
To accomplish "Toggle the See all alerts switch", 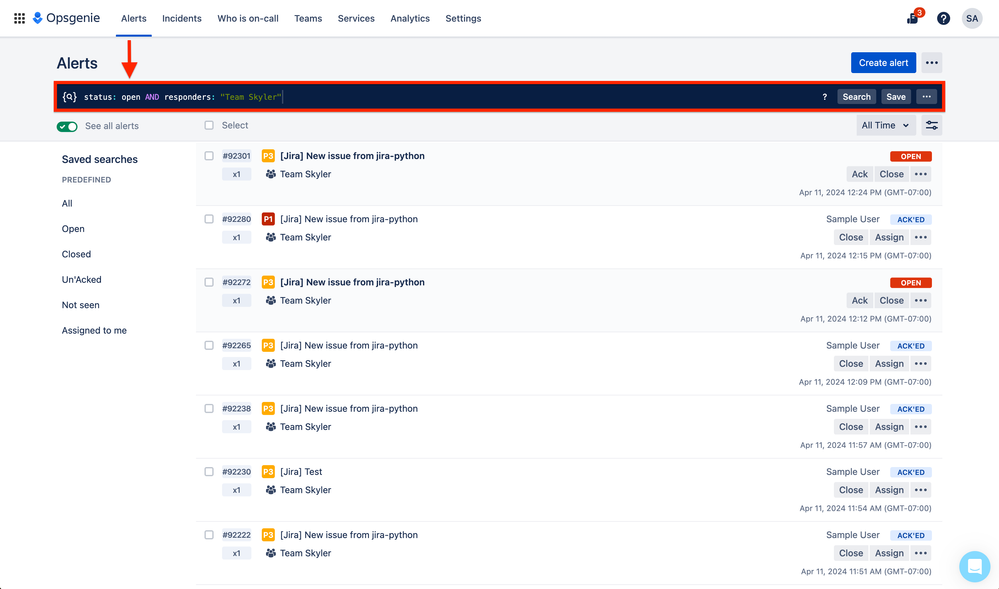I will tap(67, 126).
